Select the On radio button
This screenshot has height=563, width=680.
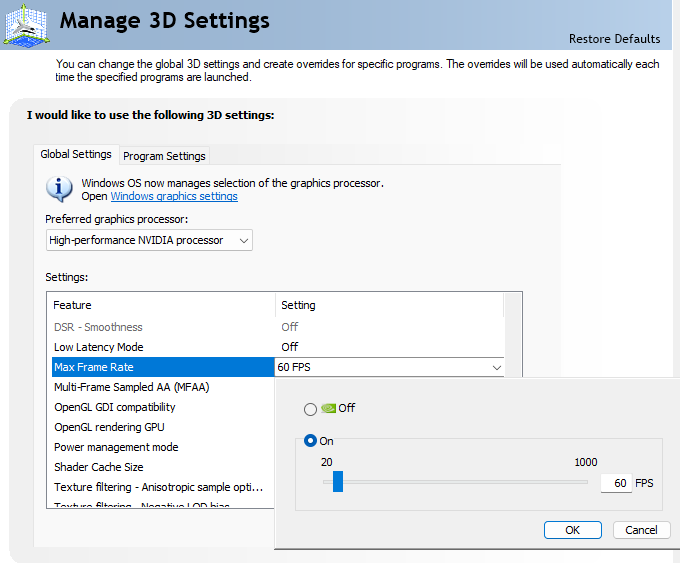tap(310, 441)
